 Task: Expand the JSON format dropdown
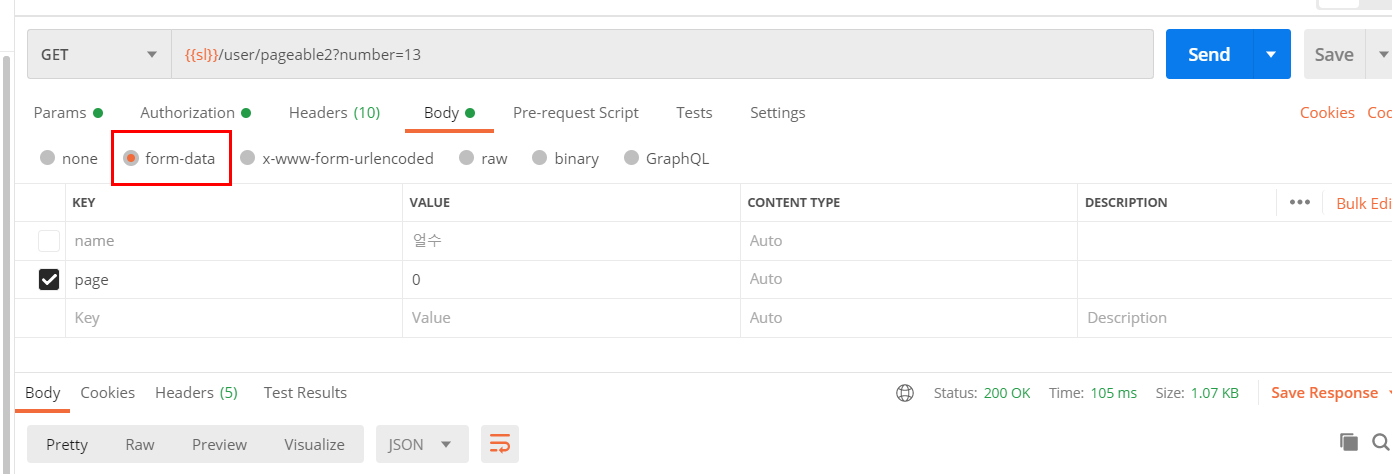tap(421, 444)
